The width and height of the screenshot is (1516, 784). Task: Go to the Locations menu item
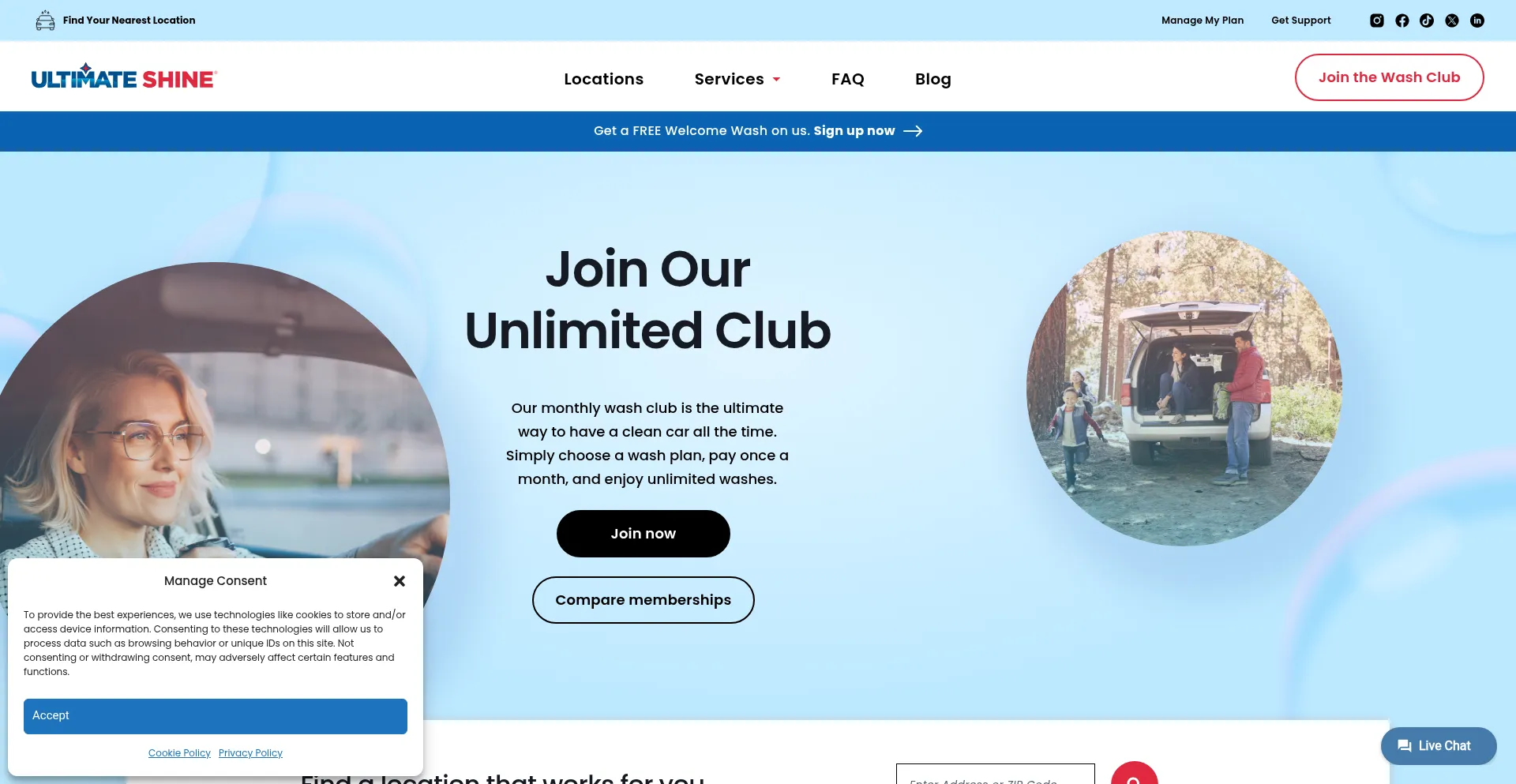click(x=603, y=79)
